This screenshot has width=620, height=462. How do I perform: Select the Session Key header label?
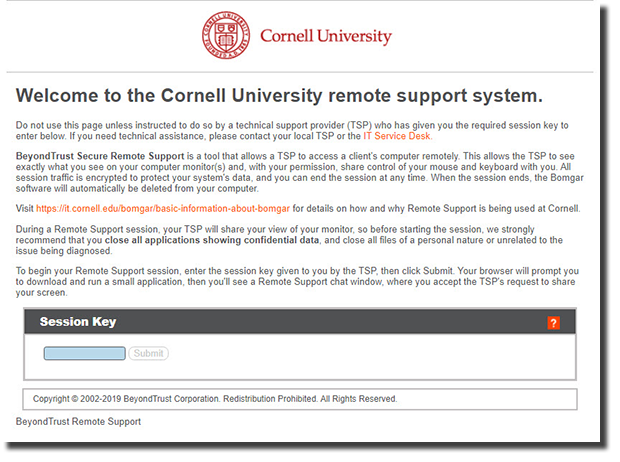coord(78,322)
